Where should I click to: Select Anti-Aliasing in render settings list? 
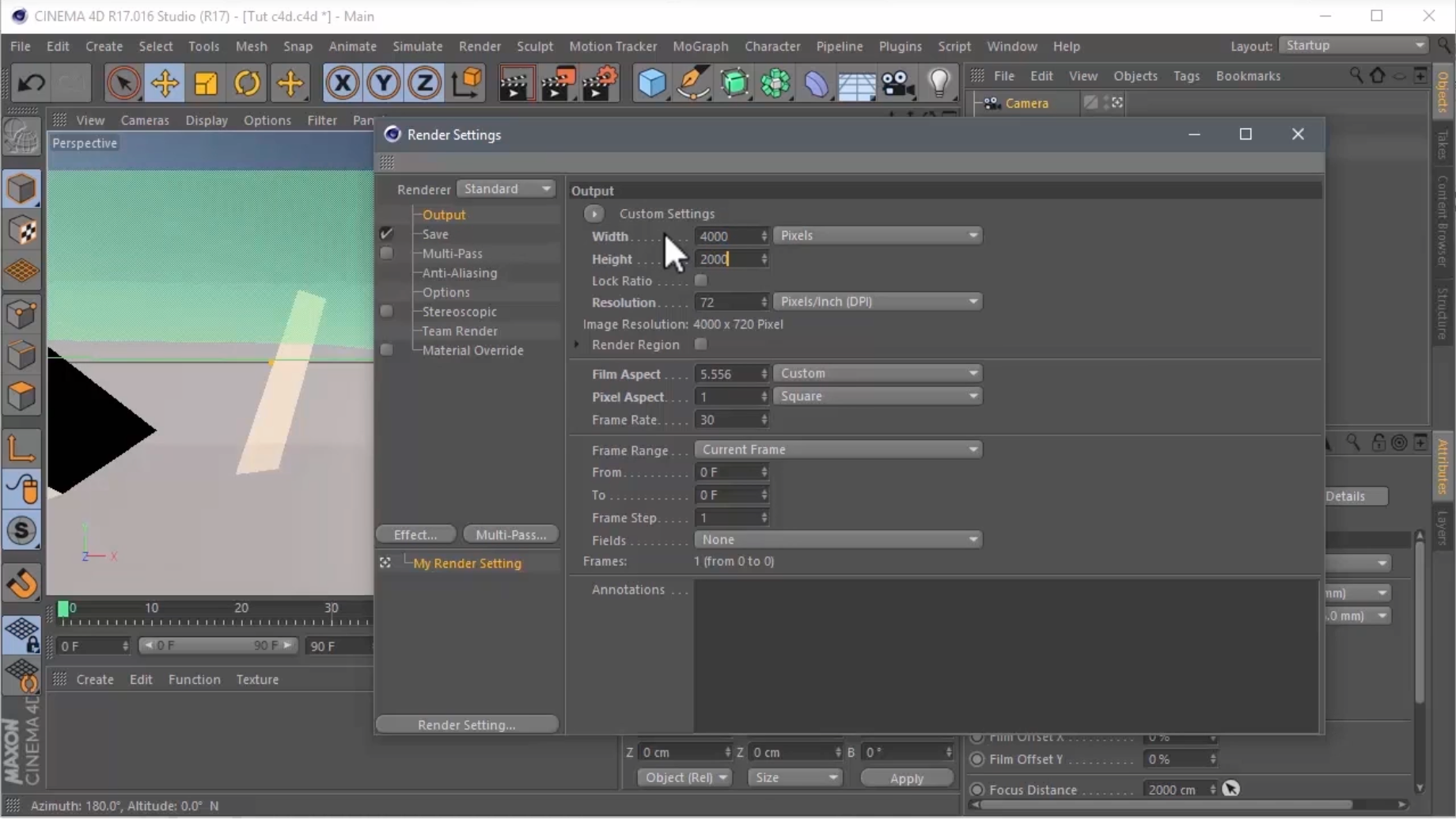click(460, 273)
